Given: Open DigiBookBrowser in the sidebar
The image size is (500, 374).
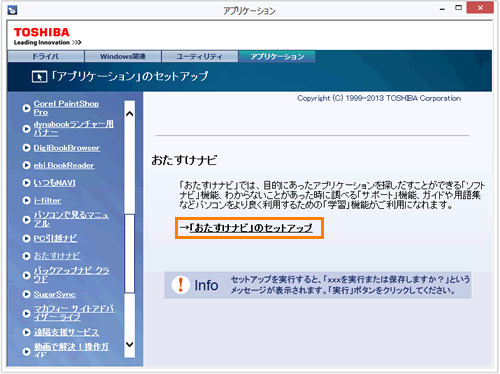Looking at the screenshot, I should coord(66,148).
